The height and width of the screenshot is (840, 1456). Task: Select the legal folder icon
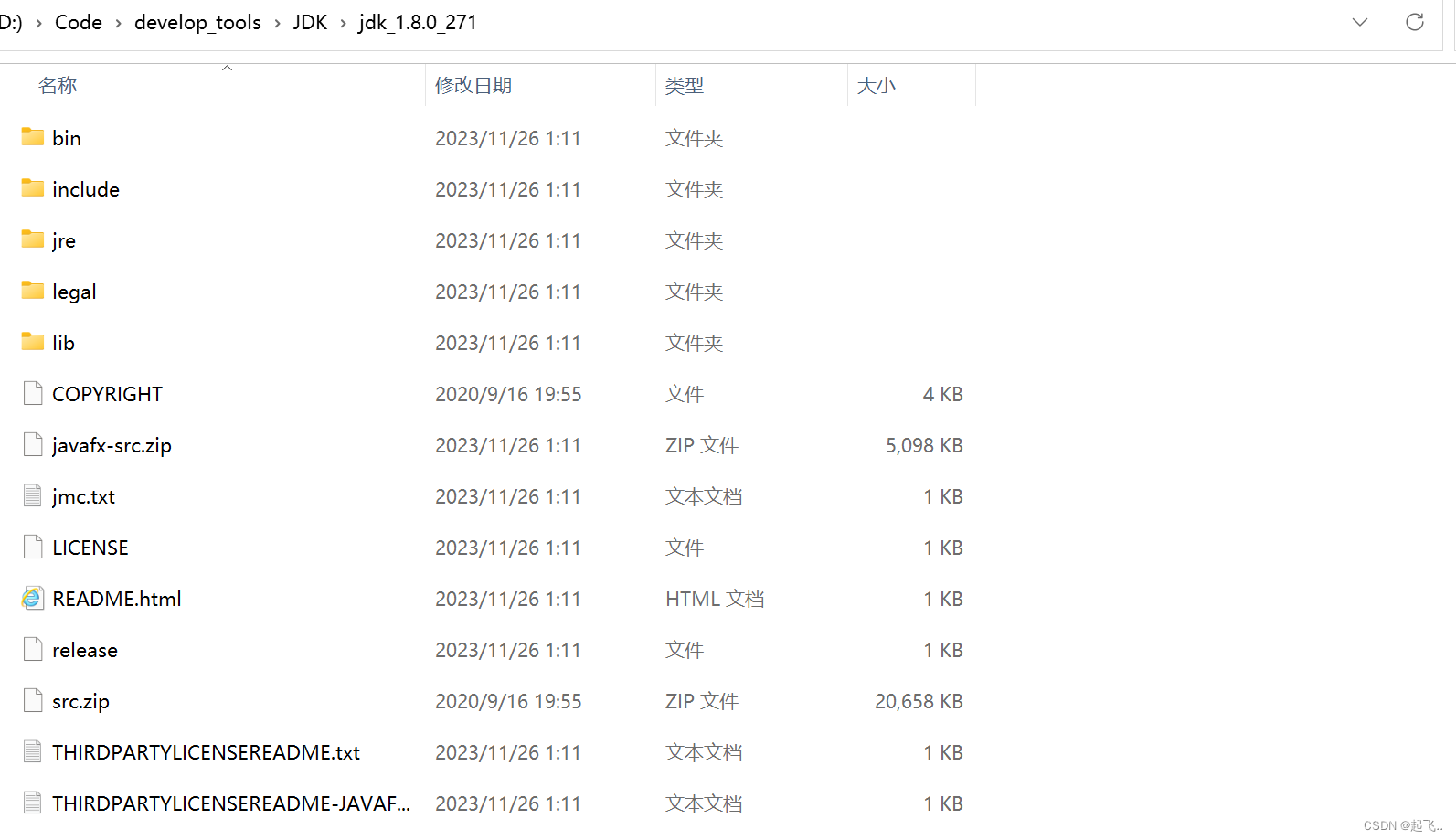pos(33,291)
